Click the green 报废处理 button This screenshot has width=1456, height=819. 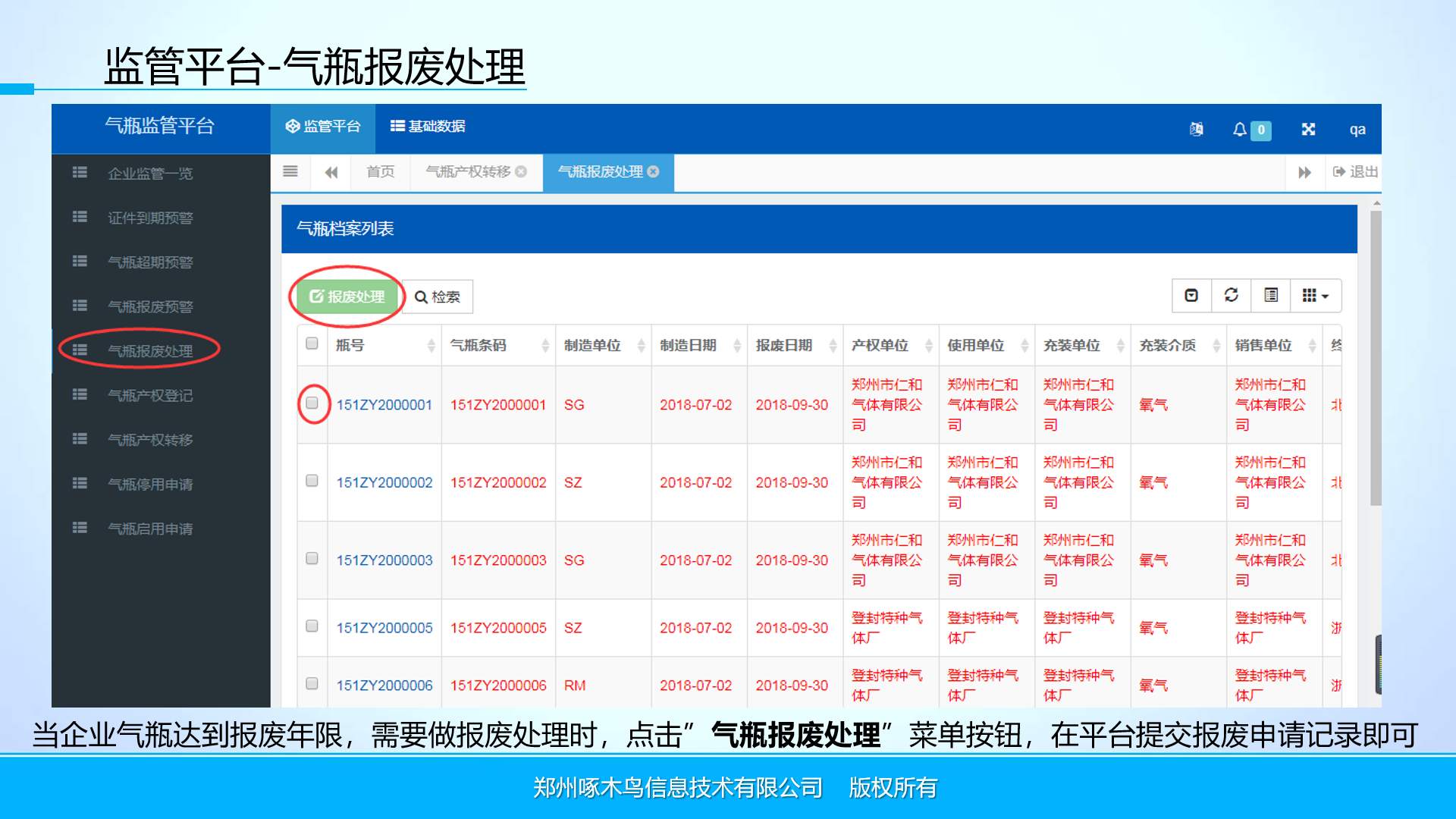[x=347, y=297]
